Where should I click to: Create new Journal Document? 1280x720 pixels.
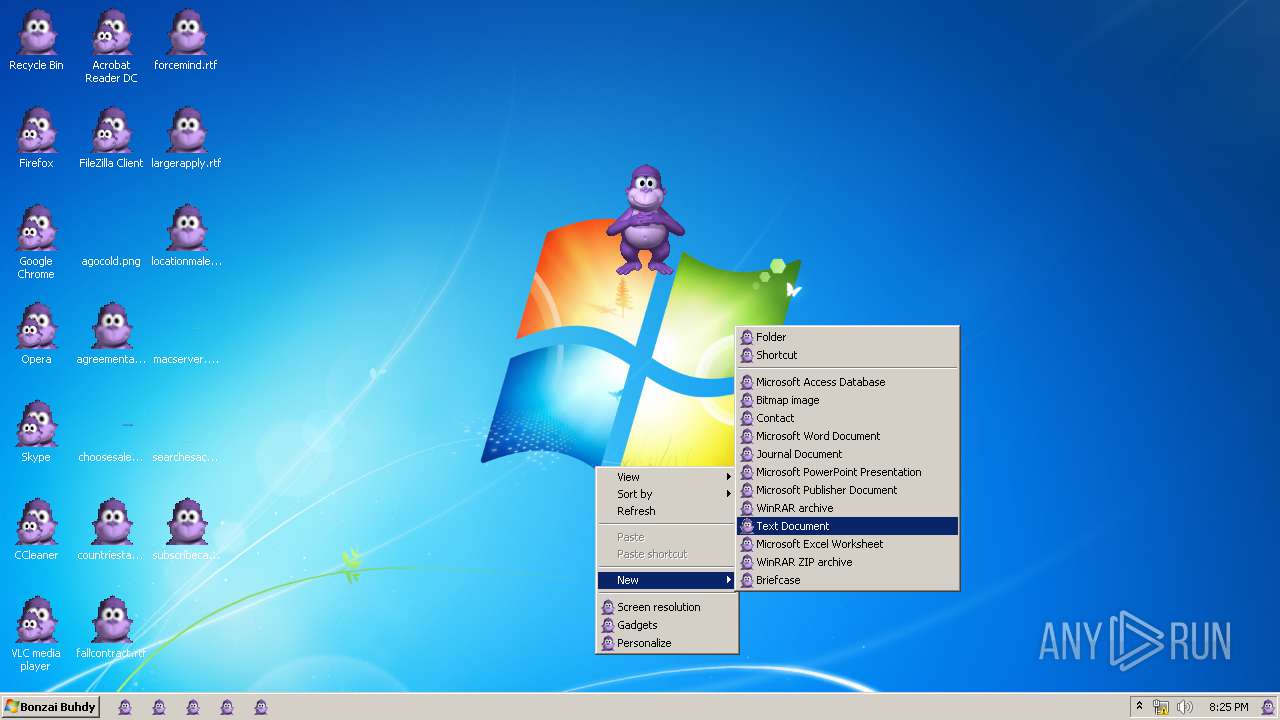coord(847,454)
